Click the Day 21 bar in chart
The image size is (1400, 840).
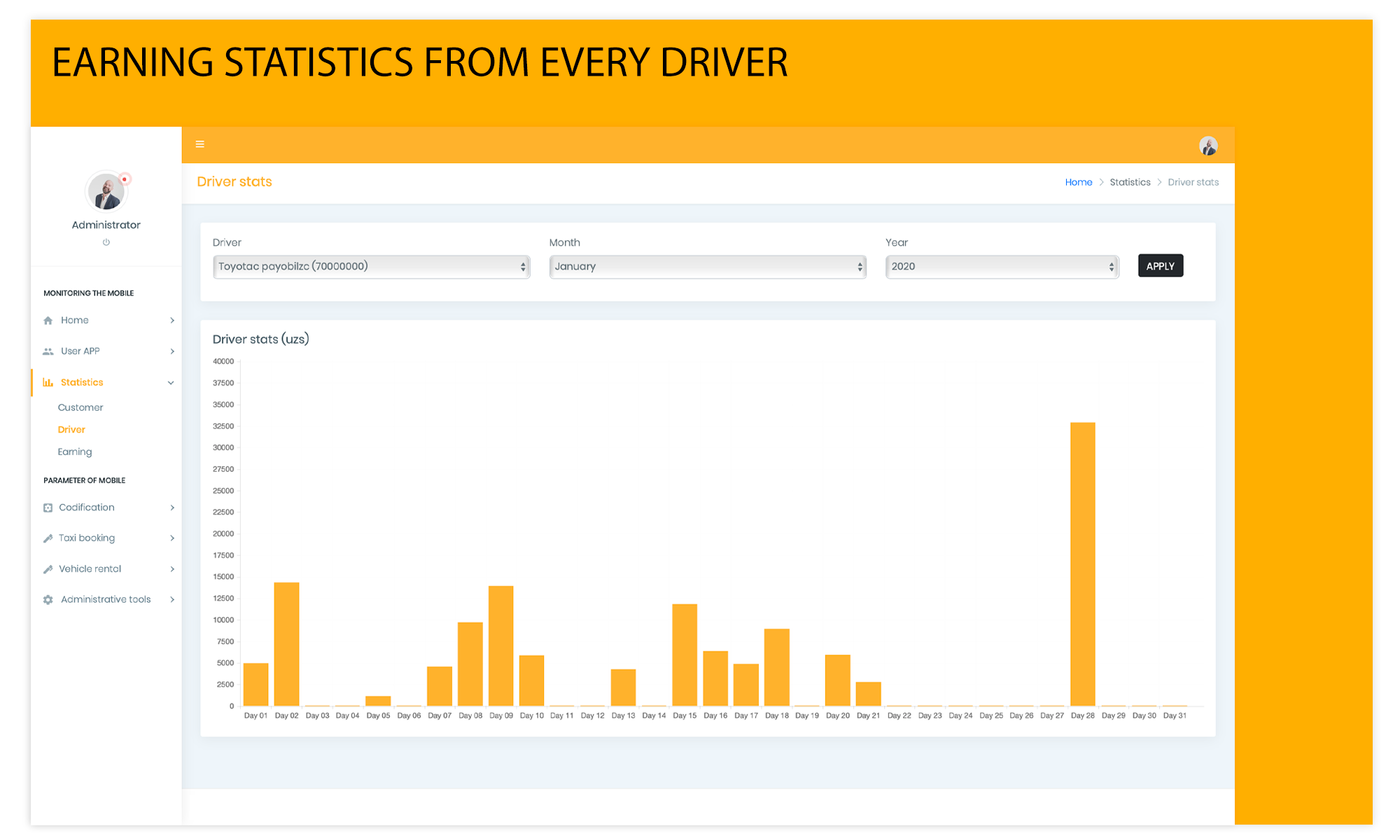coord(869,694)
